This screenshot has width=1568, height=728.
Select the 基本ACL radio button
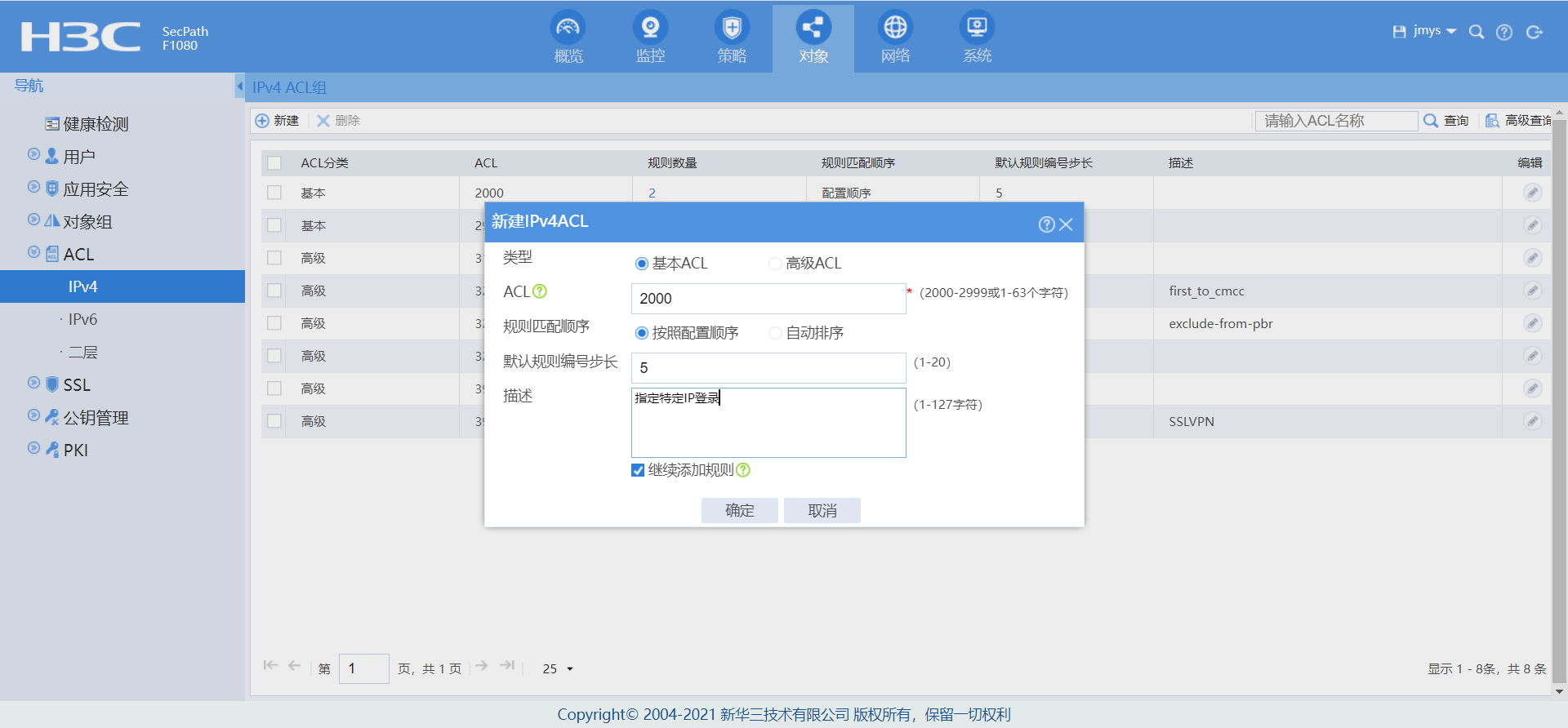tap(642, 264)
